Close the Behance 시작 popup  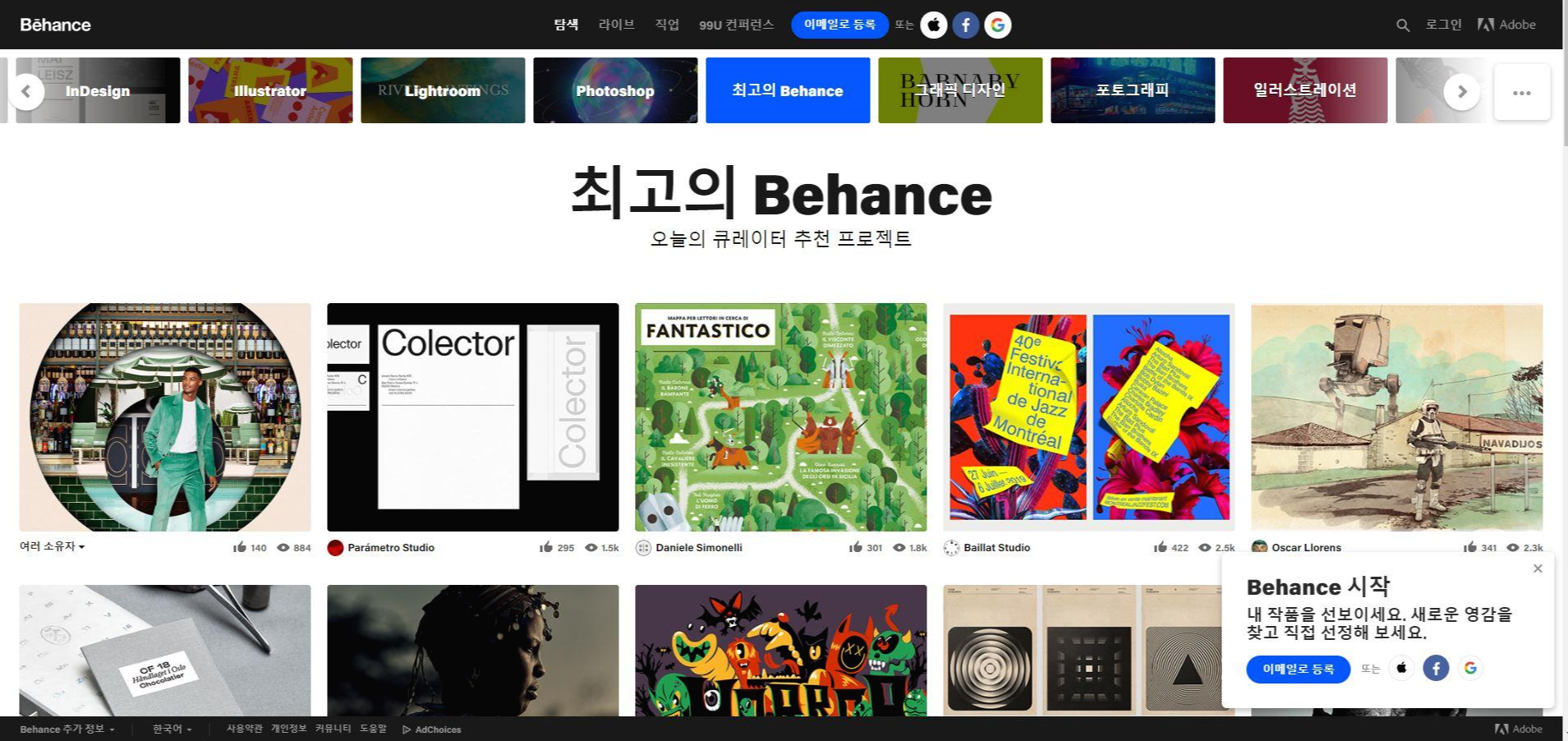coord(1538,568)
